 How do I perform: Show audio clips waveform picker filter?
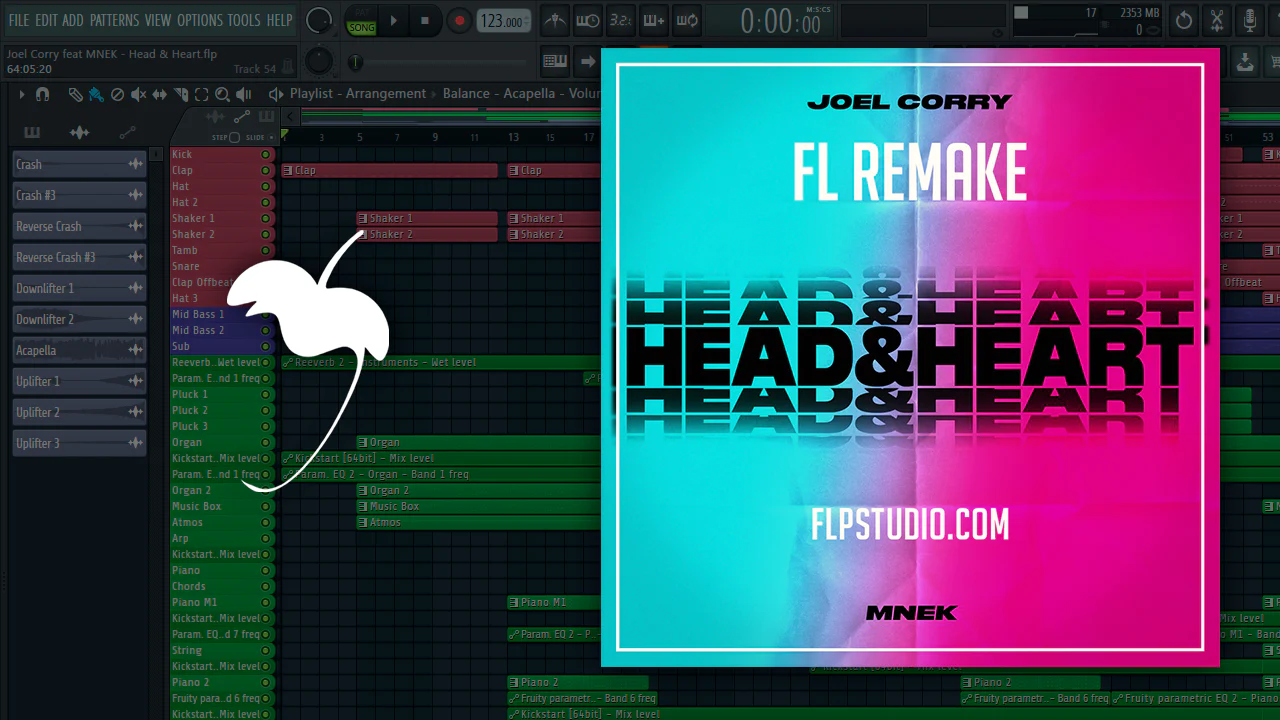(x=79, y=132)
